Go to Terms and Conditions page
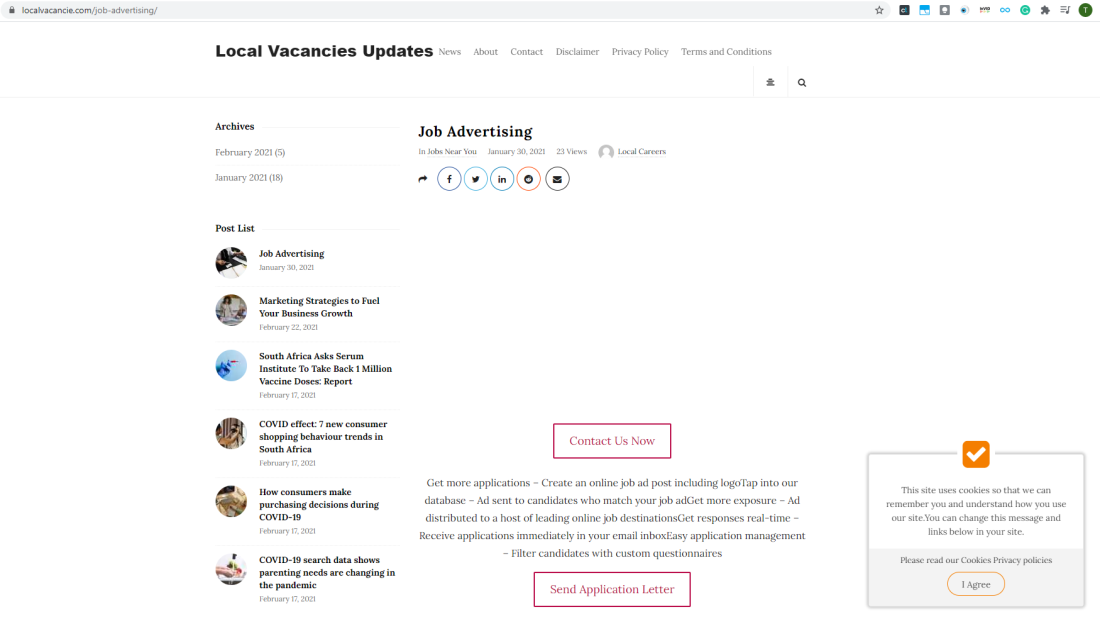The image size is (1100, 619). tap(726, 52)
